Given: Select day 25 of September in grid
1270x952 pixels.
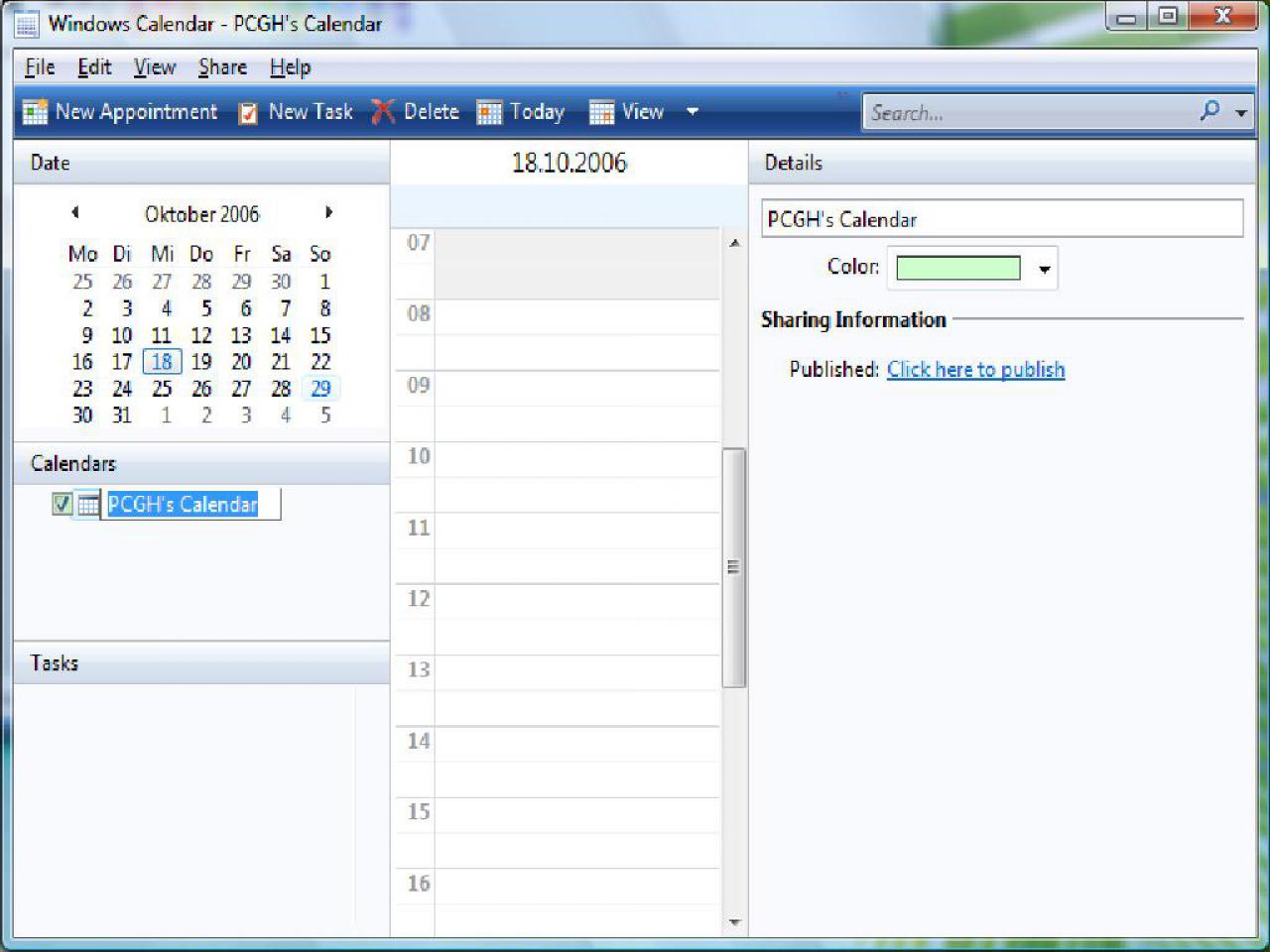Looking at the screenshot, I should (82, 282).
